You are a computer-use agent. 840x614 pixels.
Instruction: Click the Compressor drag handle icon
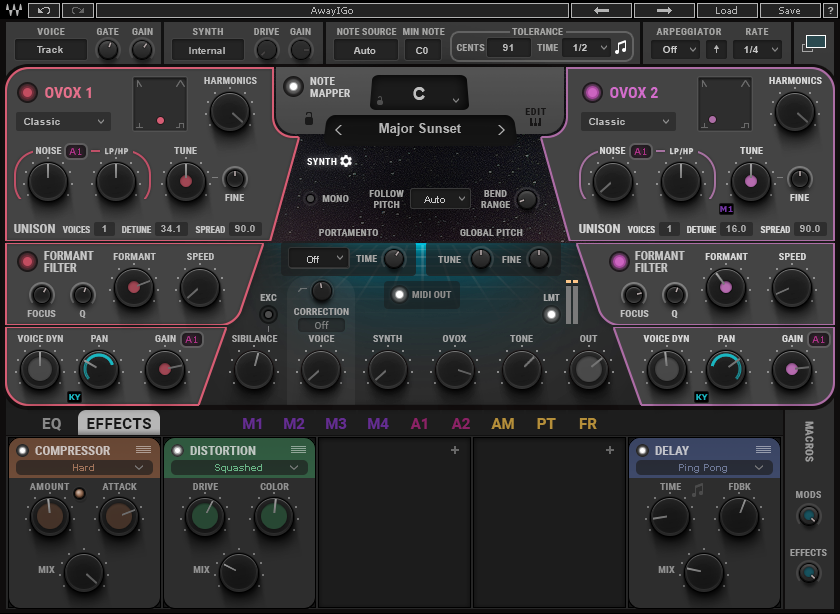(x=144, y=450)
